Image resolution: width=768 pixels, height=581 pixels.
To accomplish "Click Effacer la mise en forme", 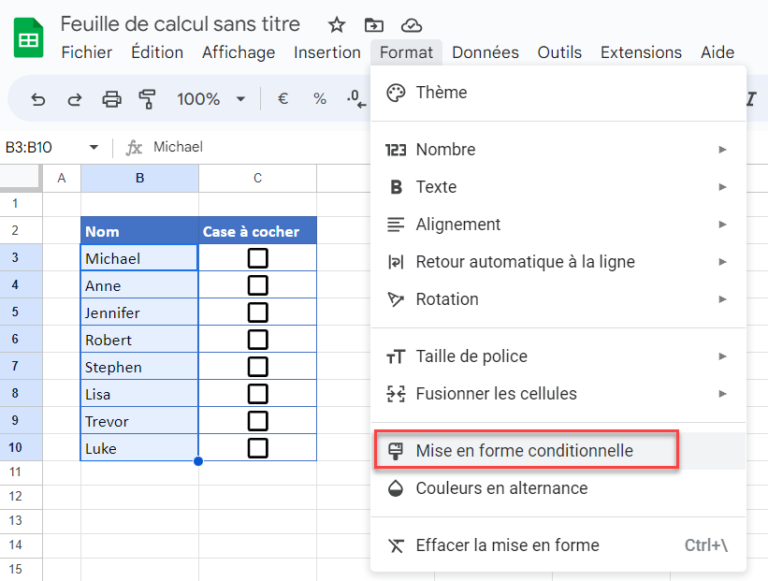I will 507,545.
